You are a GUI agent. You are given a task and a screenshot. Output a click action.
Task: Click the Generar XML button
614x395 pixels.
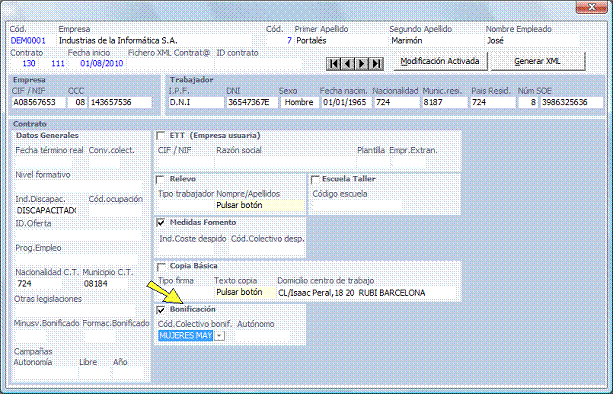(x=537, y=61)
